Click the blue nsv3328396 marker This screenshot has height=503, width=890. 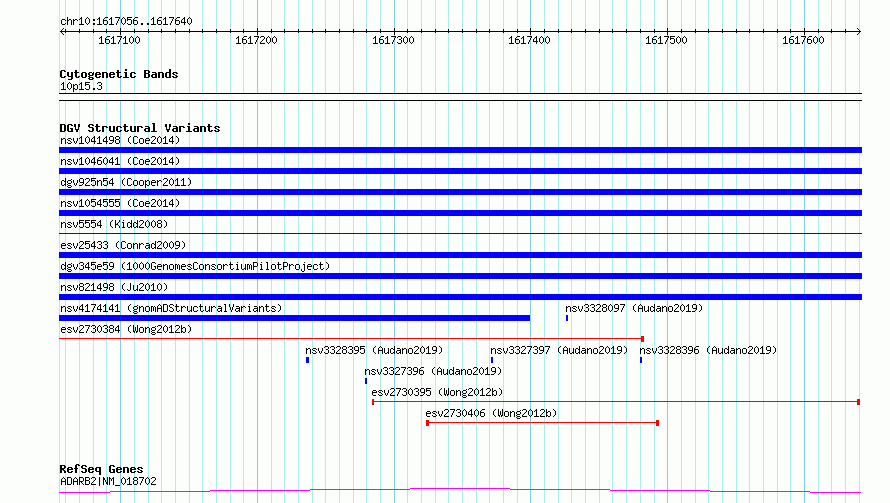(x=641, y=360)
